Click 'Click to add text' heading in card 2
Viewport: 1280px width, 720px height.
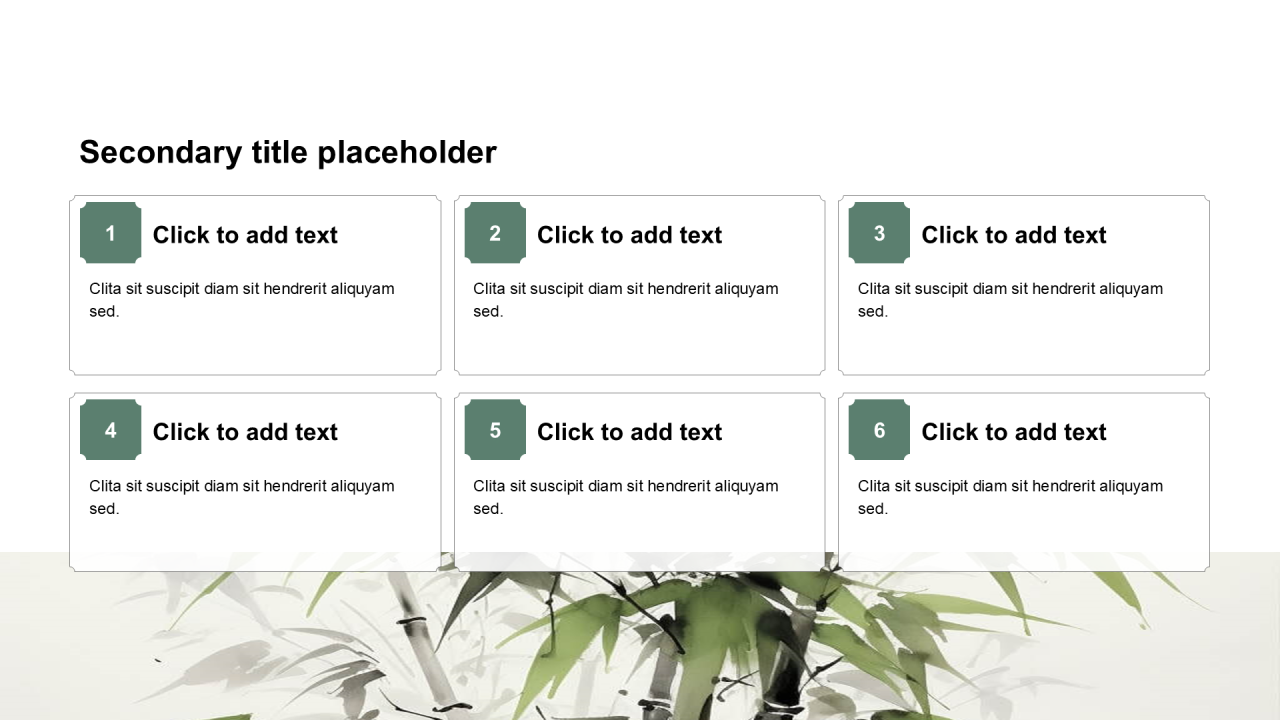(629, 235)
